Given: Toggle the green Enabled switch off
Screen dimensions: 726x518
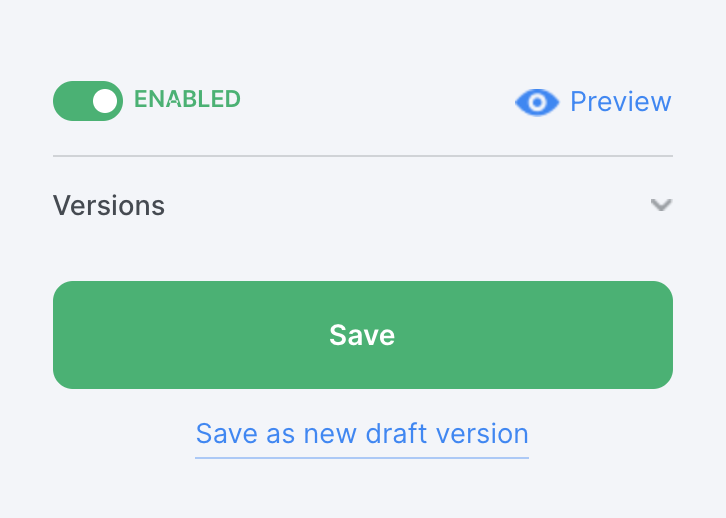Looking at the screenshot, I should pos(88,101).
